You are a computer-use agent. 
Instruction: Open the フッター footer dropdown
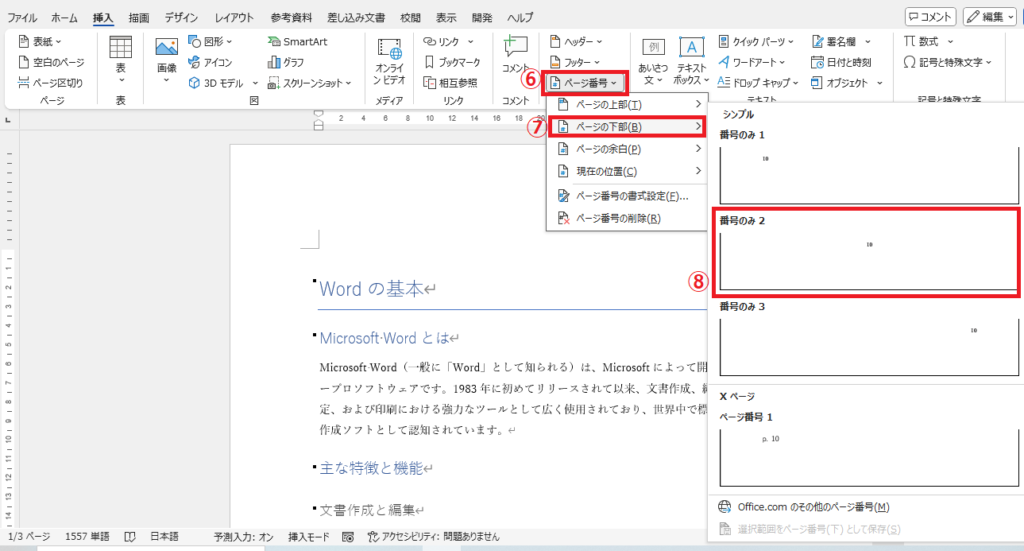(574, 63)
